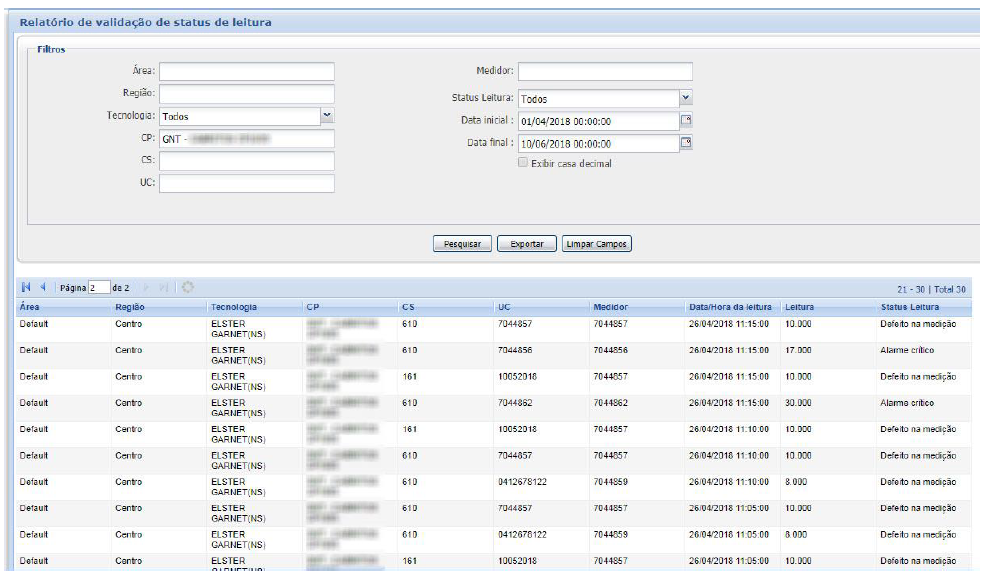Click the last page arrow
This screenshot has width=987, height=580.
[x=164, y=289]
